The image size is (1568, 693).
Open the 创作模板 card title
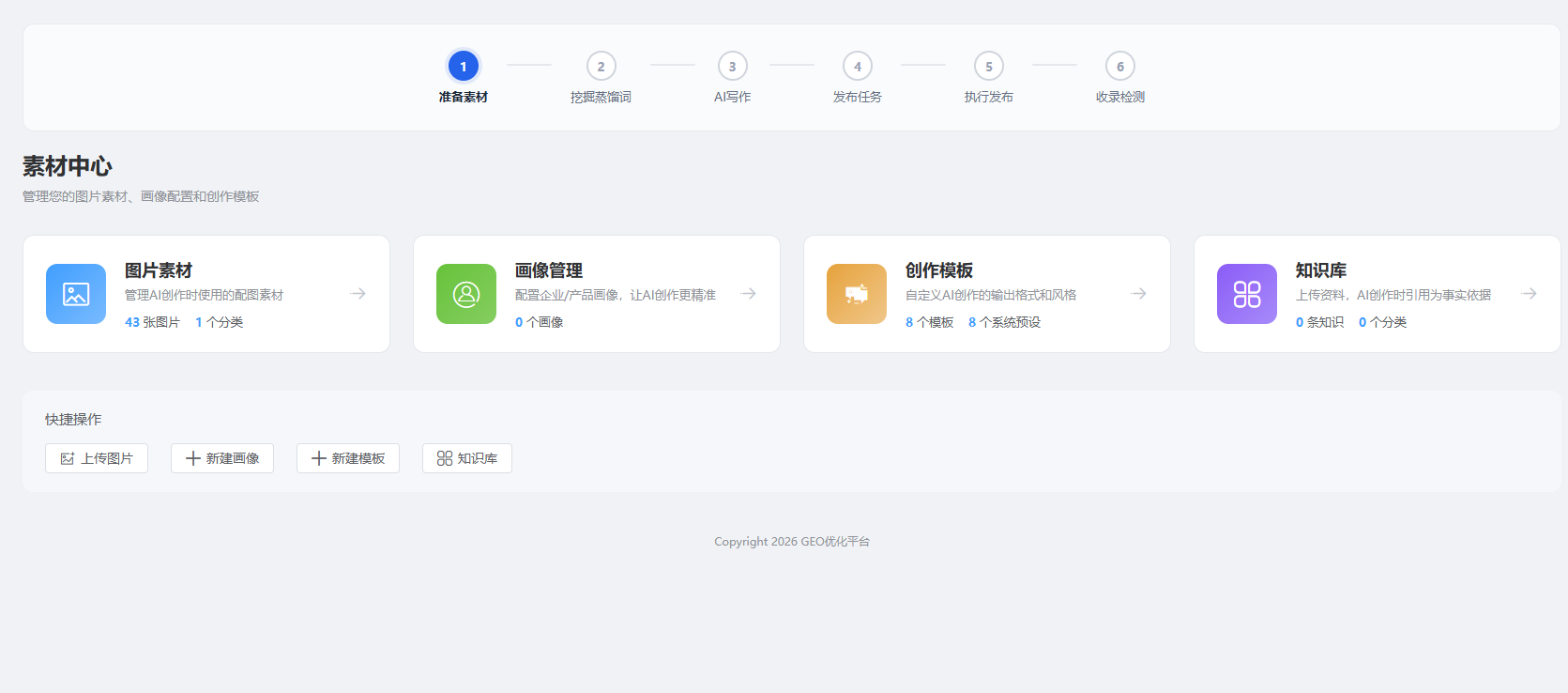pos(939,270)
